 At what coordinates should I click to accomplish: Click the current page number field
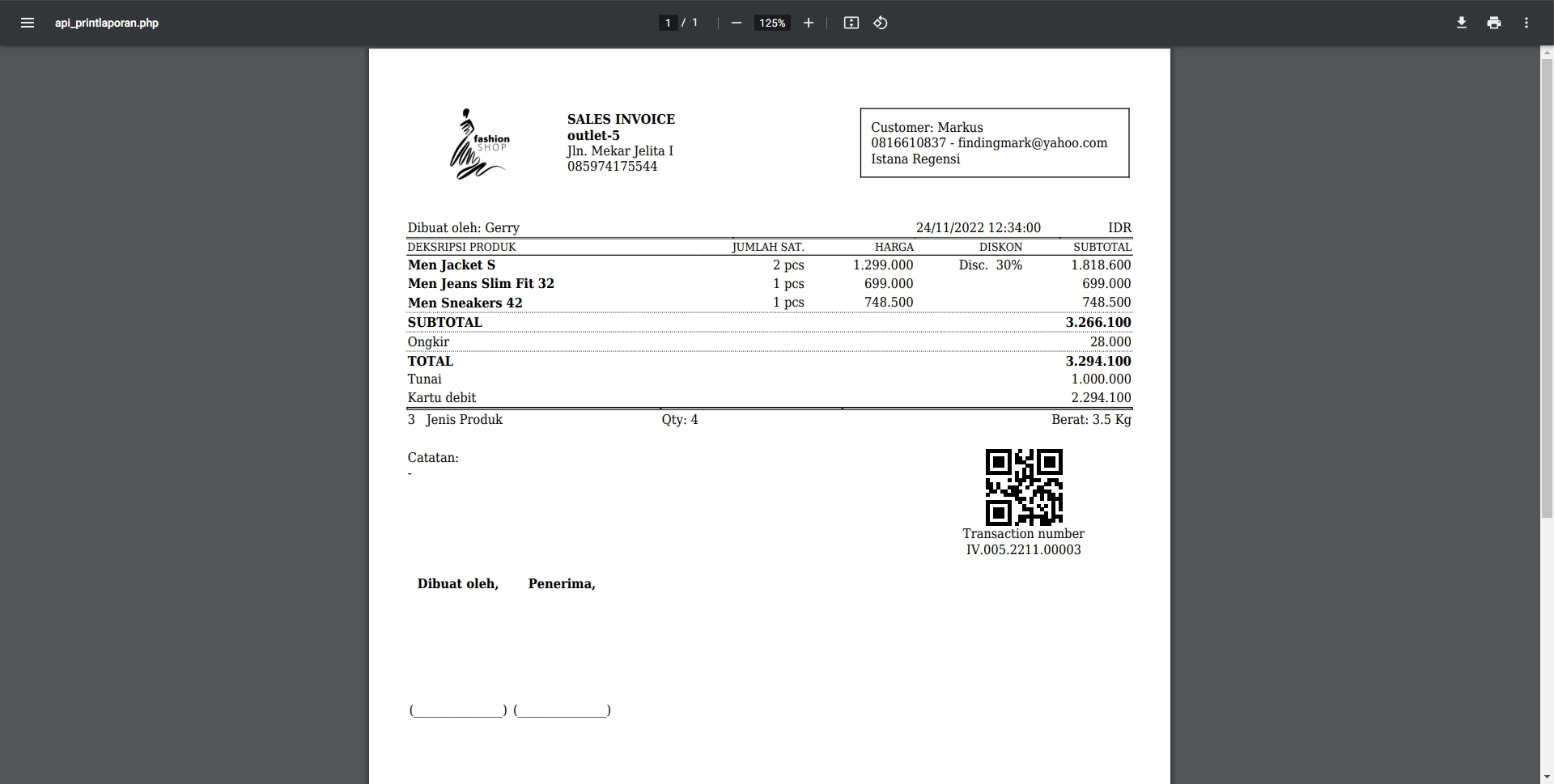click(668, 23)
